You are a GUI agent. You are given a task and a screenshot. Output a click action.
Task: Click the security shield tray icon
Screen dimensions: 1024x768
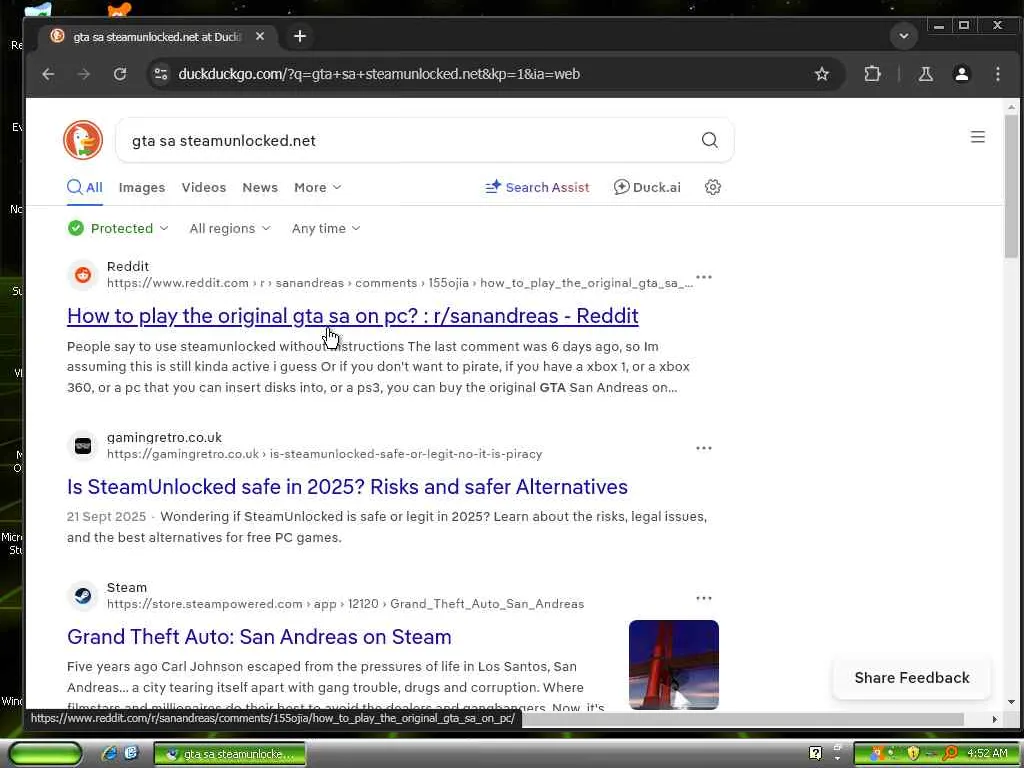912,754
